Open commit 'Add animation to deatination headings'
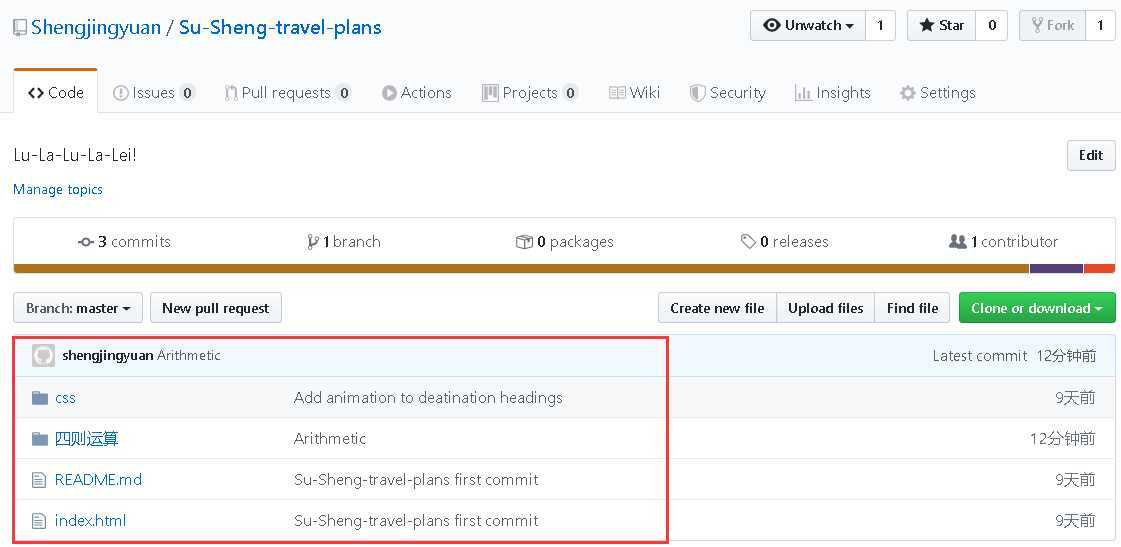The width and height of the screenshot is (1121, 547). coord(428,398)
